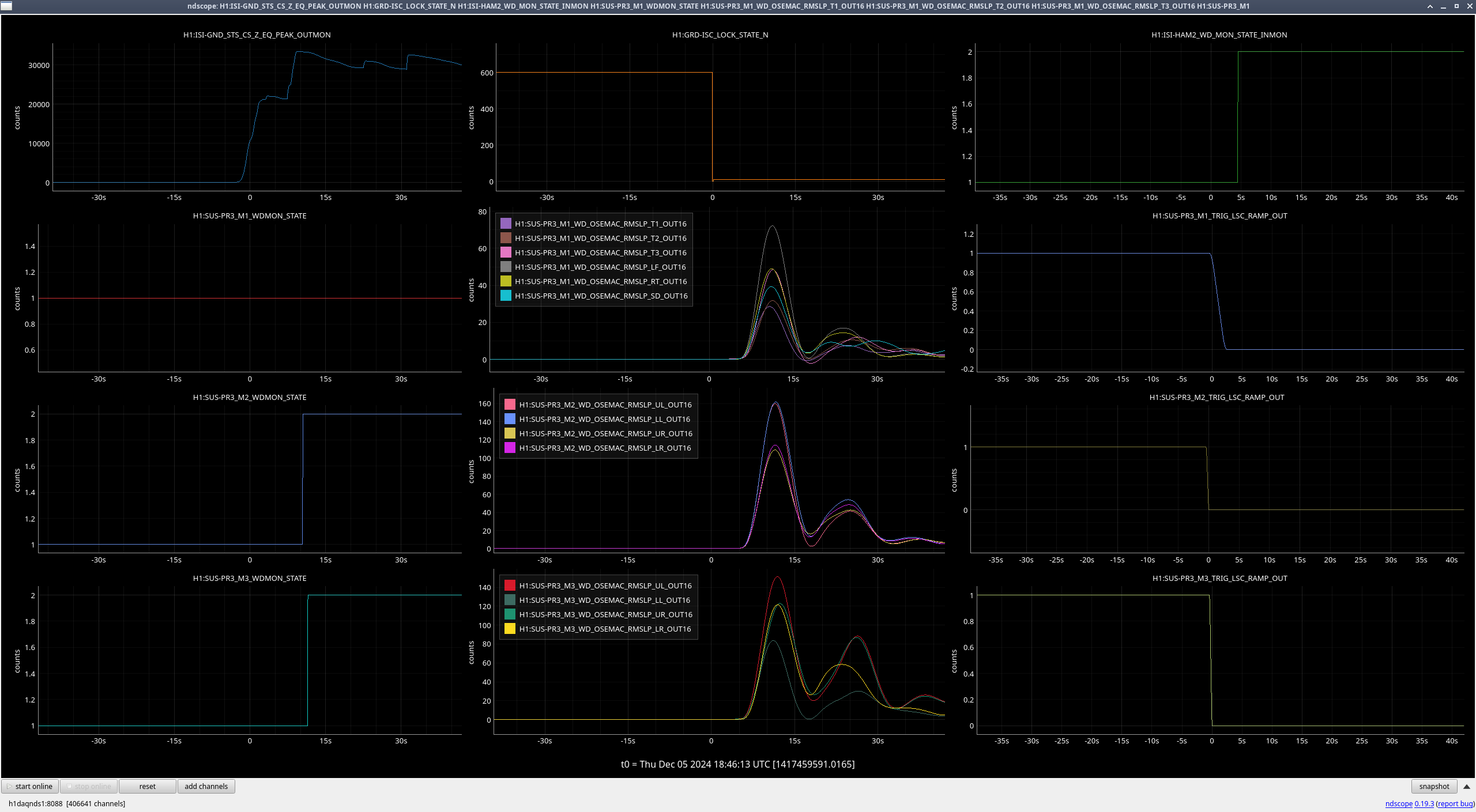Click M2 RMSLP_LR_OUT16 magenta legend swatch
Screen dimensions: 1476x812
[x=510, y=448]
